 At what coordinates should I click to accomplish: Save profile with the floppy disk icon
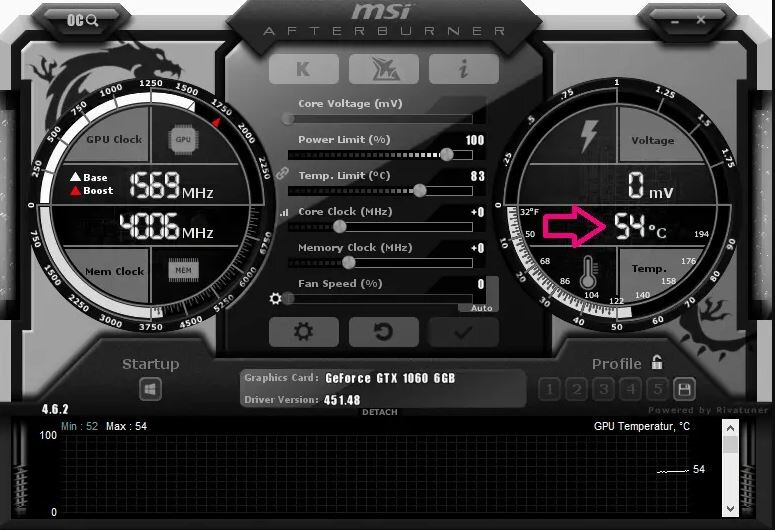tap(685, 390)
